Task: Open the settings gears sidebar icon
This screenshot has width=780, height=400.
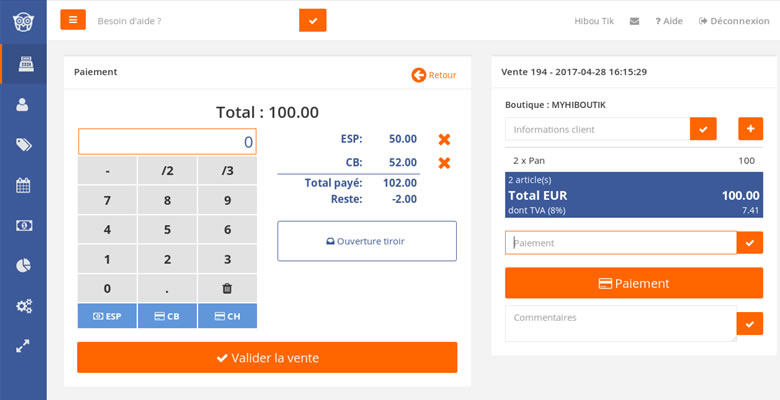Action: point(23,305)
